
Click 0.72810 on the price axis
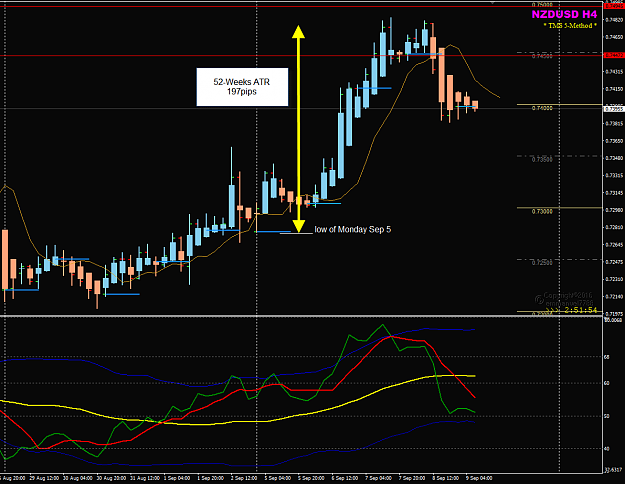(x=614, y=227)
